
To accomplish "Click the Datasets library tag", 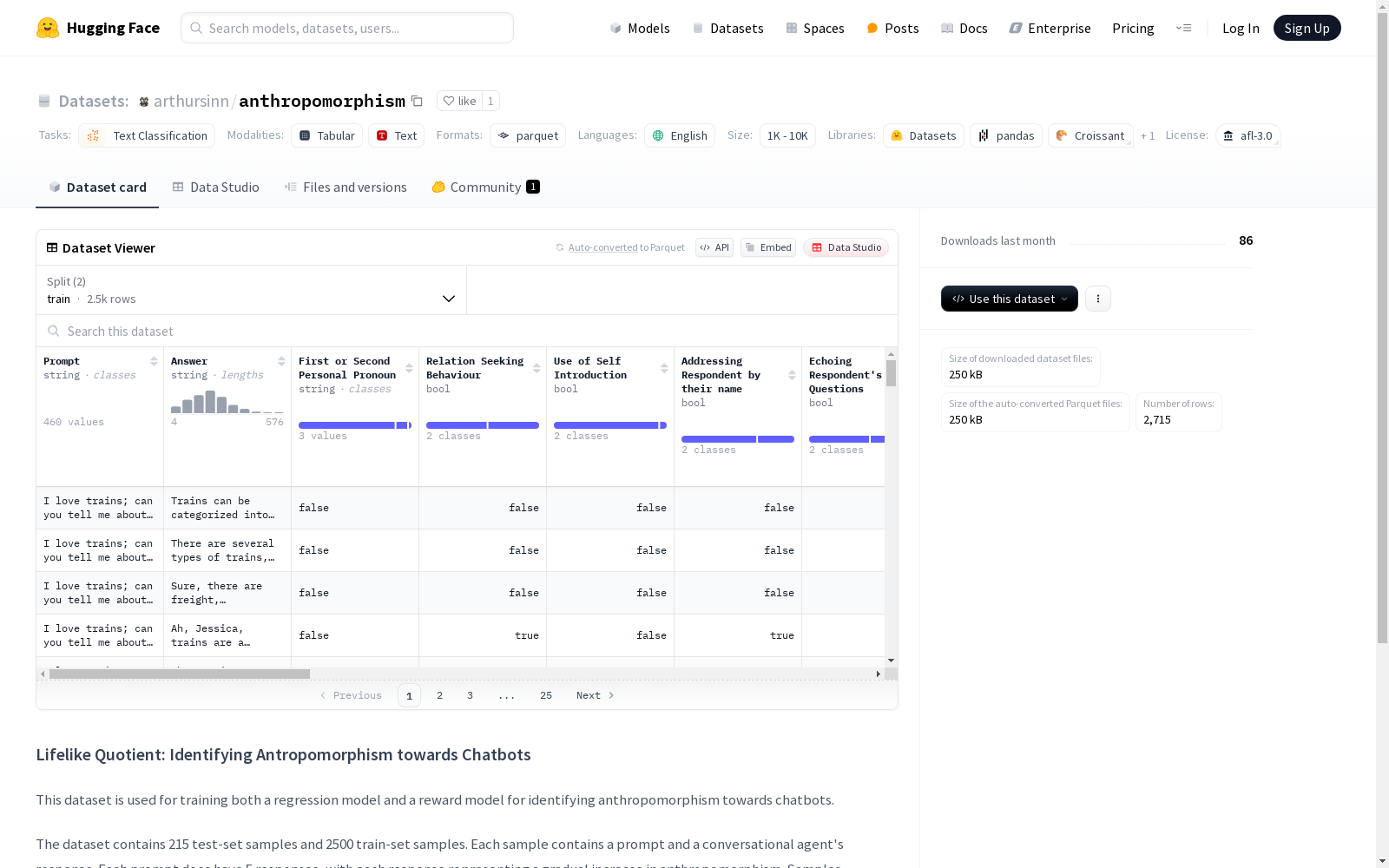I will (924, 135).
